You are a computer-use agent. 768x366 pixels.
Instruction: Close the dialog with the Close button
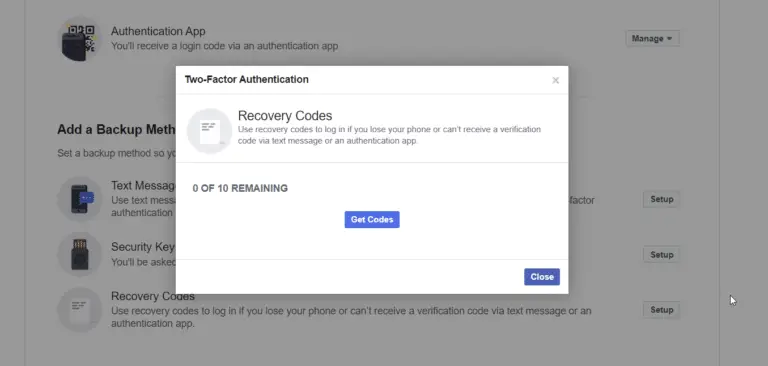pos(542,277)
